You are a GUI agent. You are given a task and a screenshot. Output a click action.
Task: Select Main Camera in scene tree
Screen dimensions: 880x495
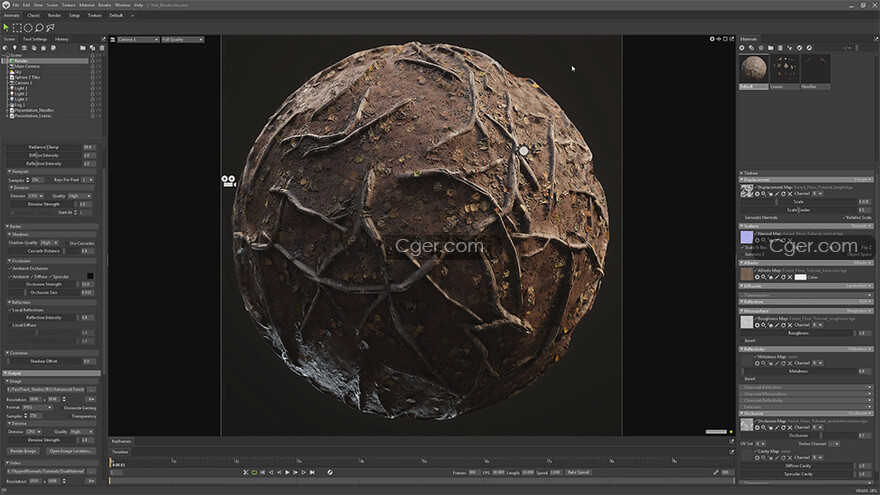(x=26, y=66)
